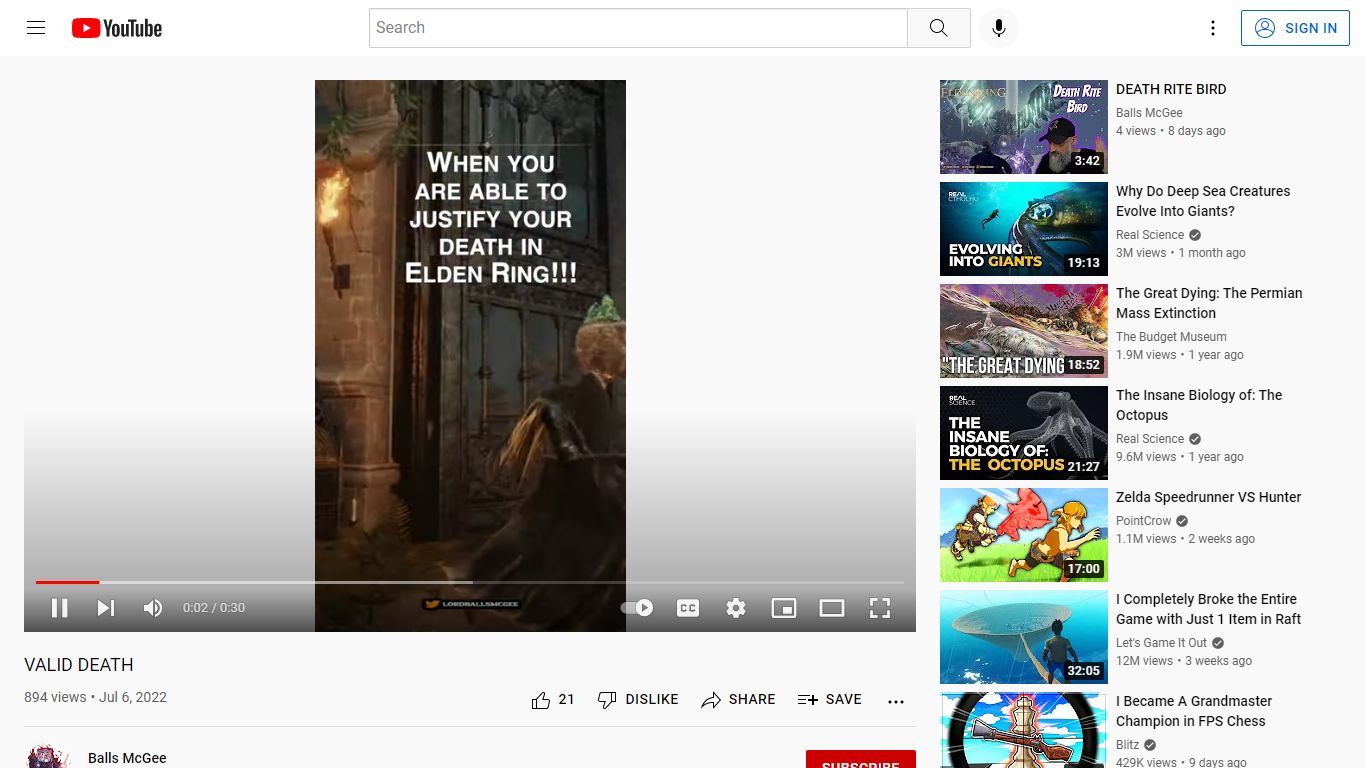This screenshot has width=1366, height=768.
Task: Pause the video
Action: point(59,608)
